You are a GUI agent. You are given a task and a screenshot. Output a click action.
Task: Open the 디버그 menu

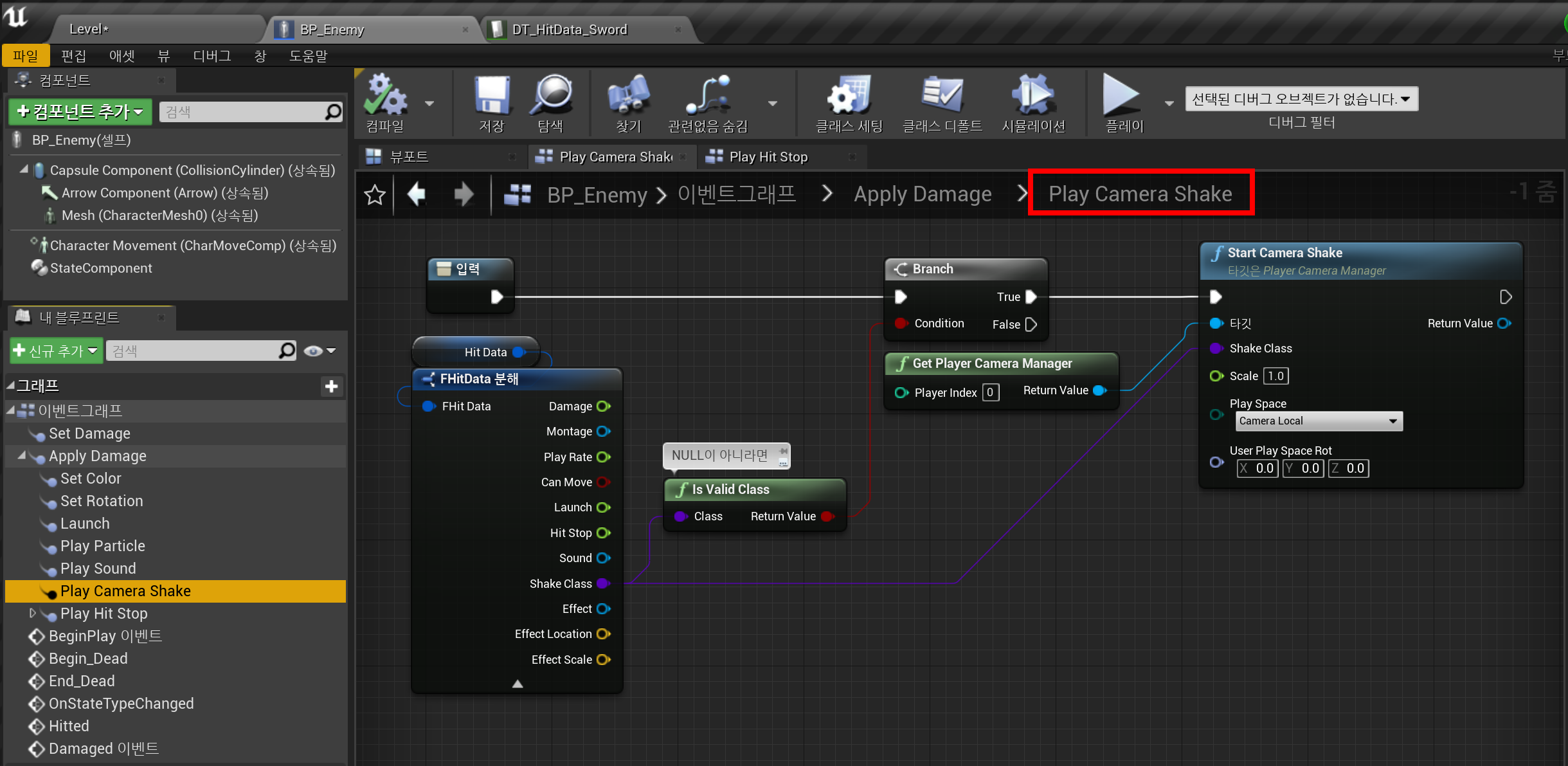click(212, 56)
